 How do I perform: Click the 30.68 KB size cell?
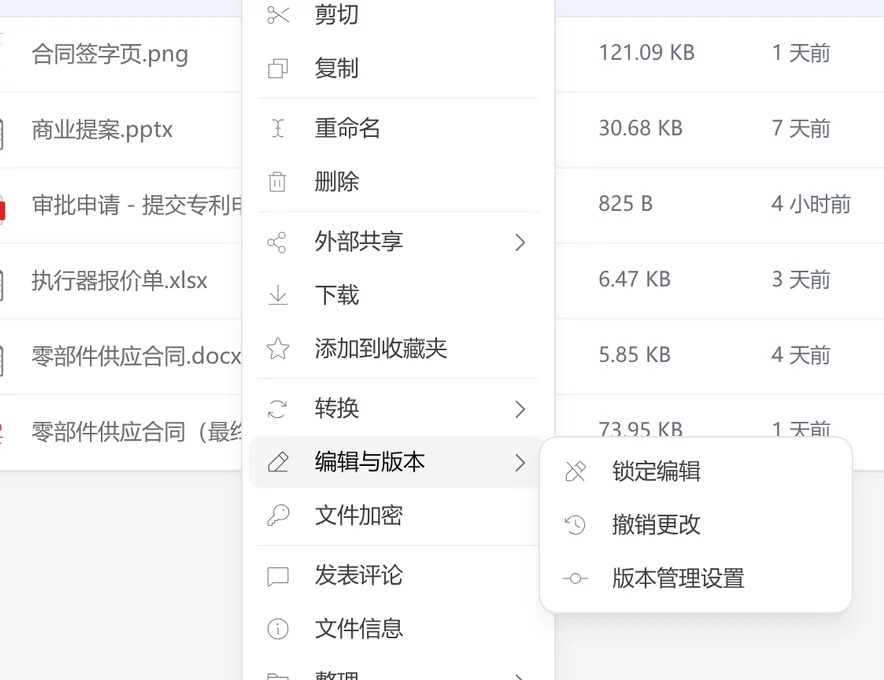(640, 129)
